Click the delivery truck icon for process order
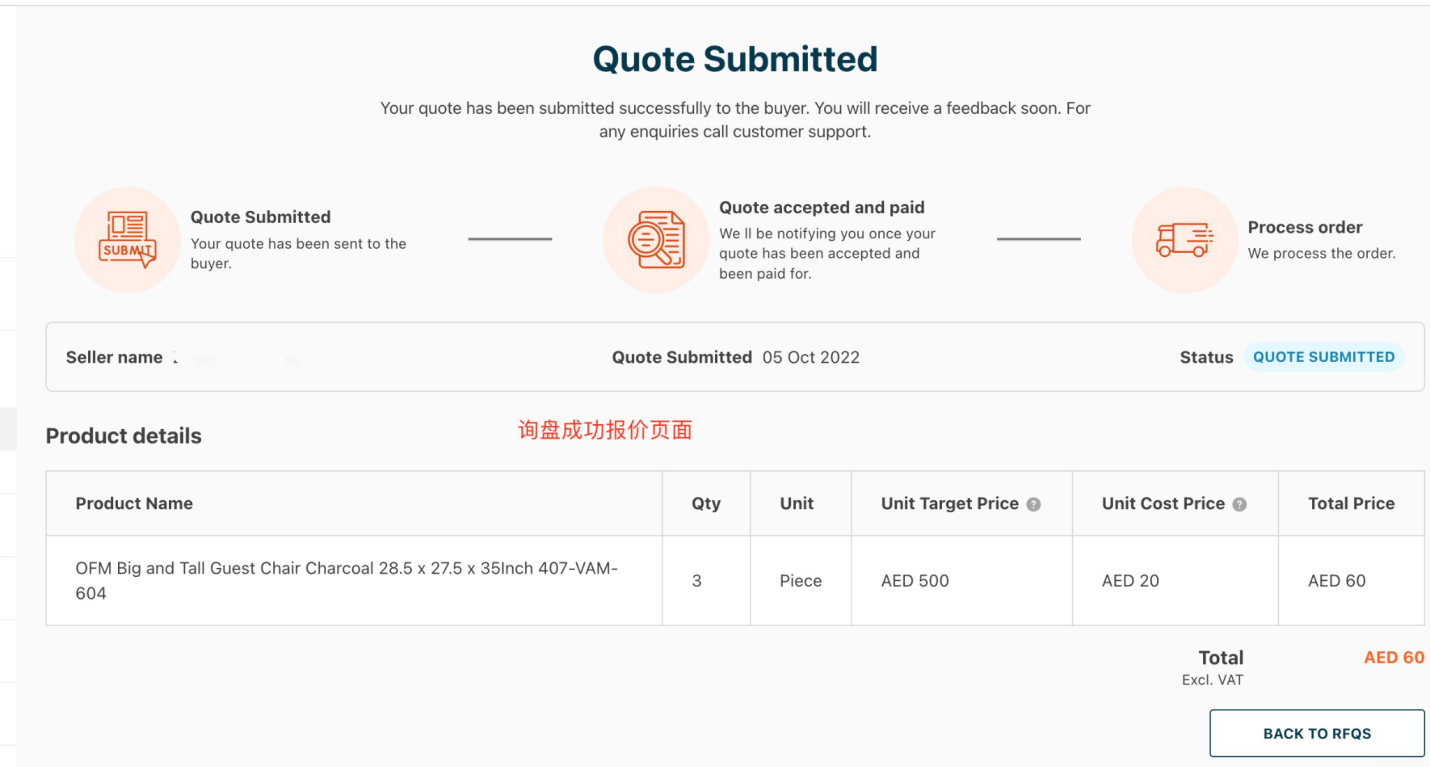Image resolution: width=1430 pixels, height=767 pixels. click(x=1184, y=239)
